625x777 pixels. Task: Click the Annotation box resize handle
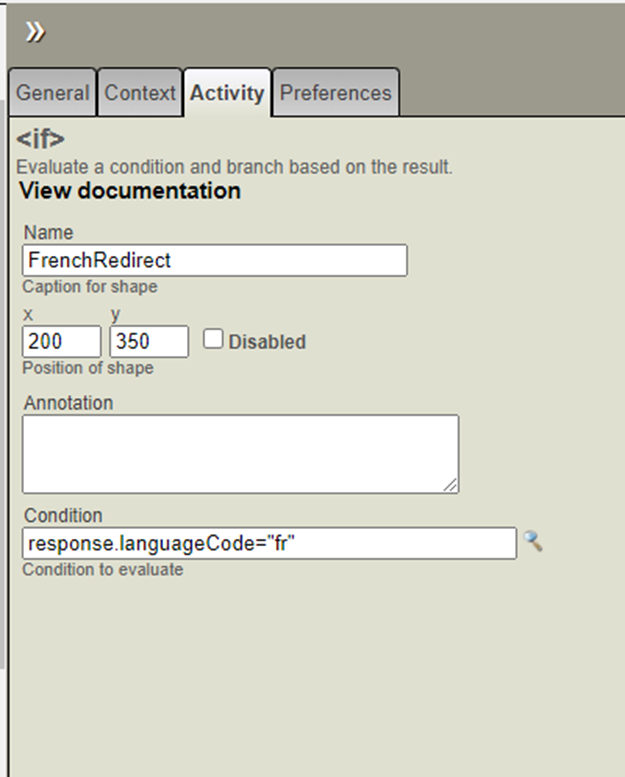452,485
